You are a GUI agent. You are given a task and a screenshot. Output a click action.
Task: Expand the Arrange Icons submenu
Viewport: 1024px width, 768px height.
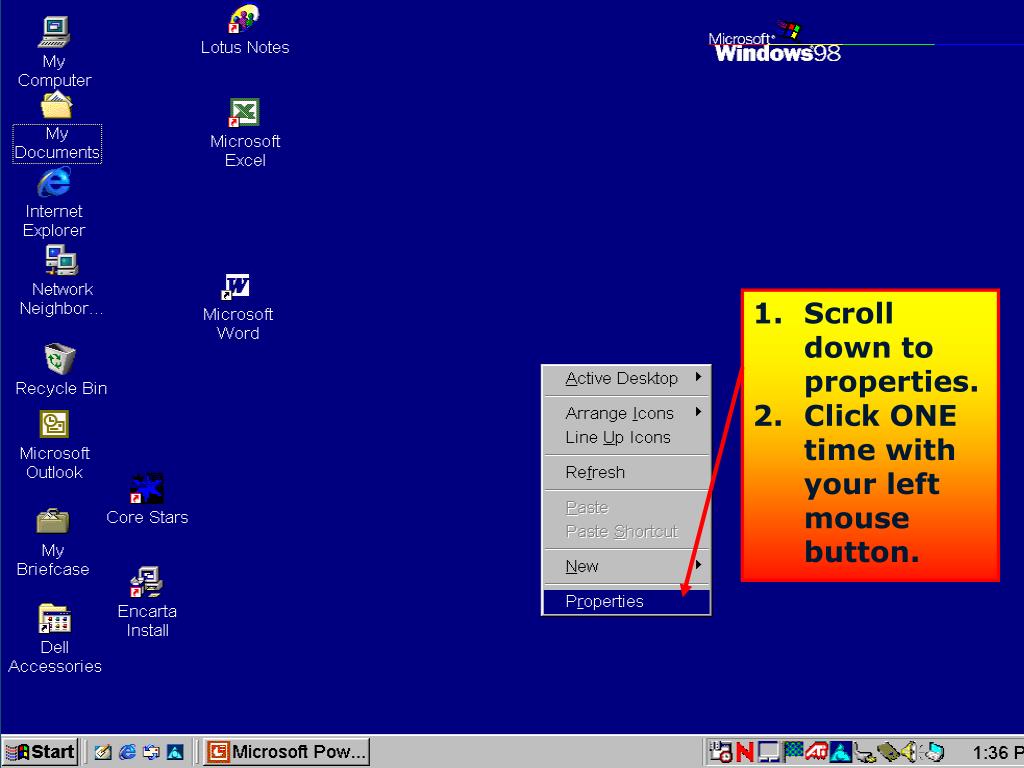pyautogui.click(x=626, y=413)
